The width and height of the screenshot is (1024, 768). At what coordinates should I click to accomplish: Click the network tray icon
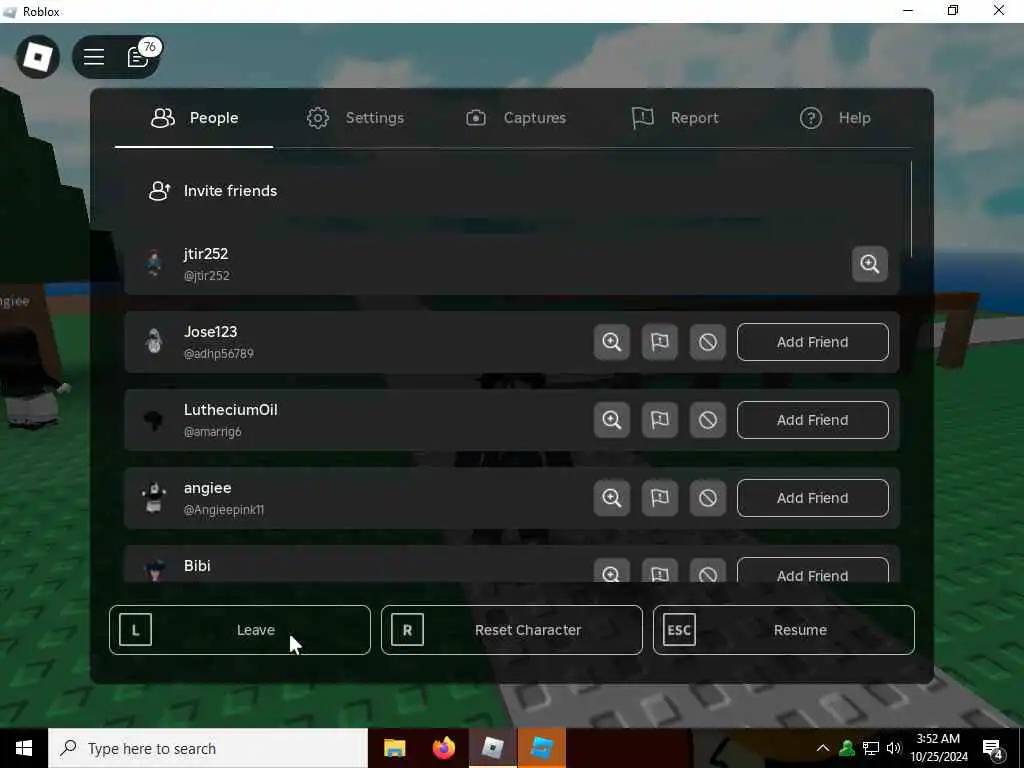pyautogui.click(x=871, y=748)
